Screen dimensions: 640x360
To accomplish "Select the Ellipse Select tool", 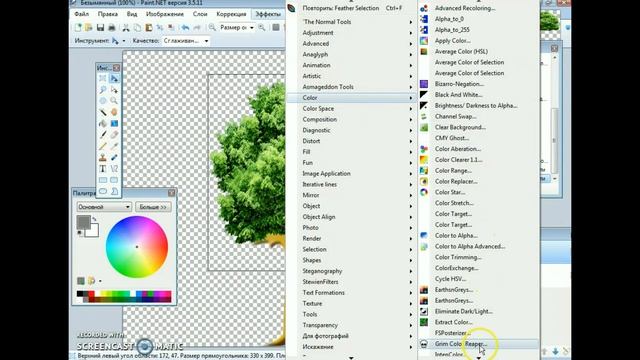I will (x=103, y=101).
